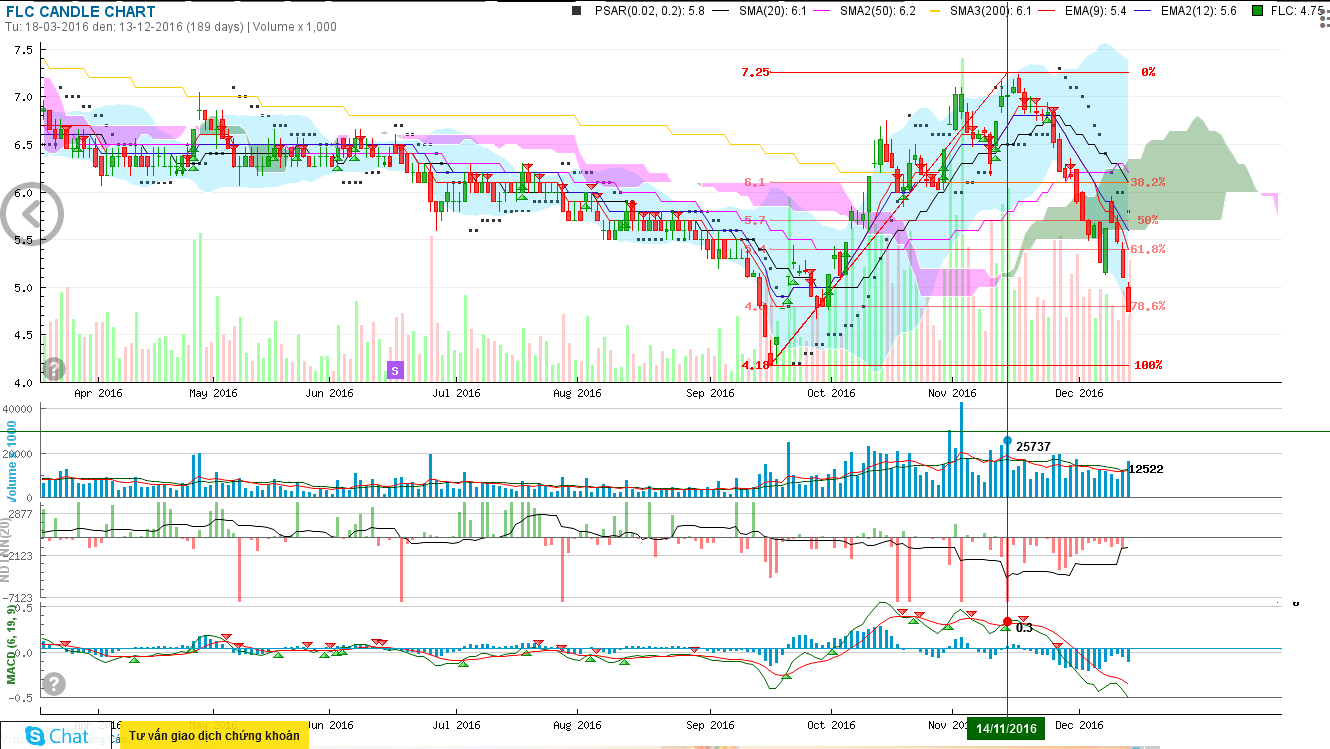
Task: Click the red 5.7 Fibonacci price label
Action: point(755,220)
